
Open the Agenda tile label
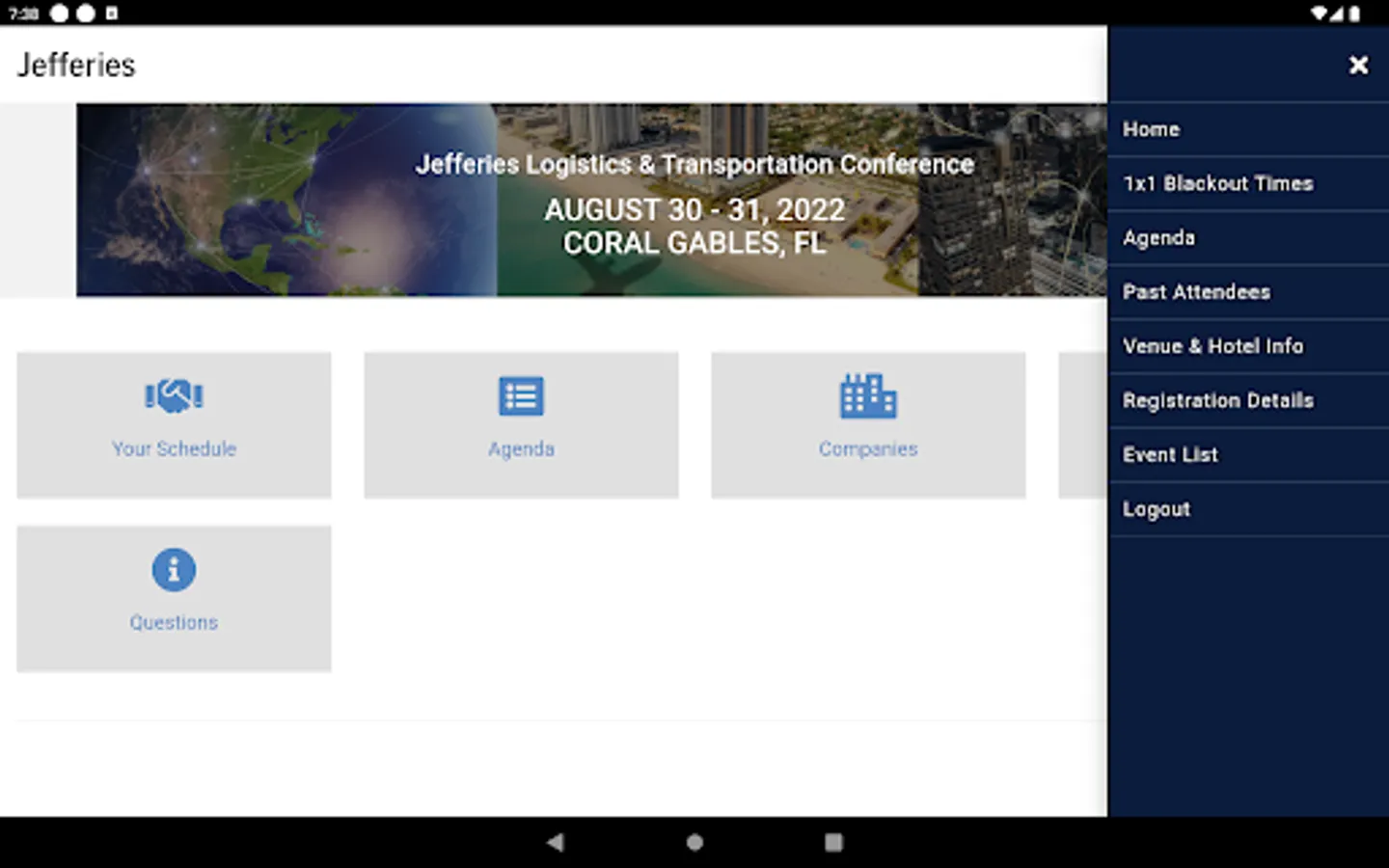click(x=521, y=449)
